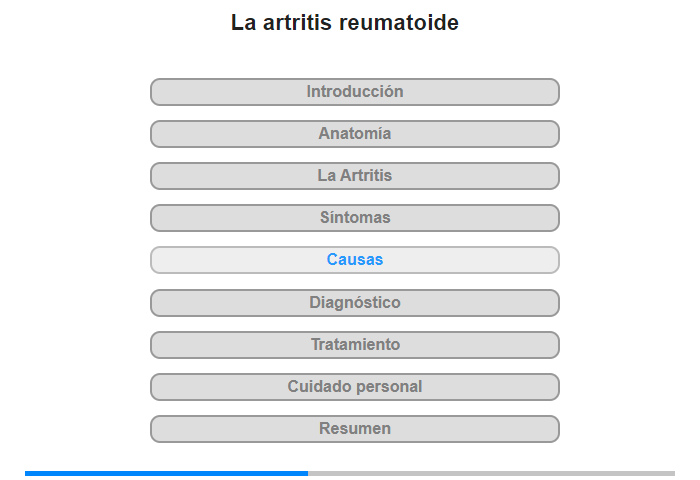
Task: Select the La Artritis button
Action: pyautogui.click(x=354, y=176)
